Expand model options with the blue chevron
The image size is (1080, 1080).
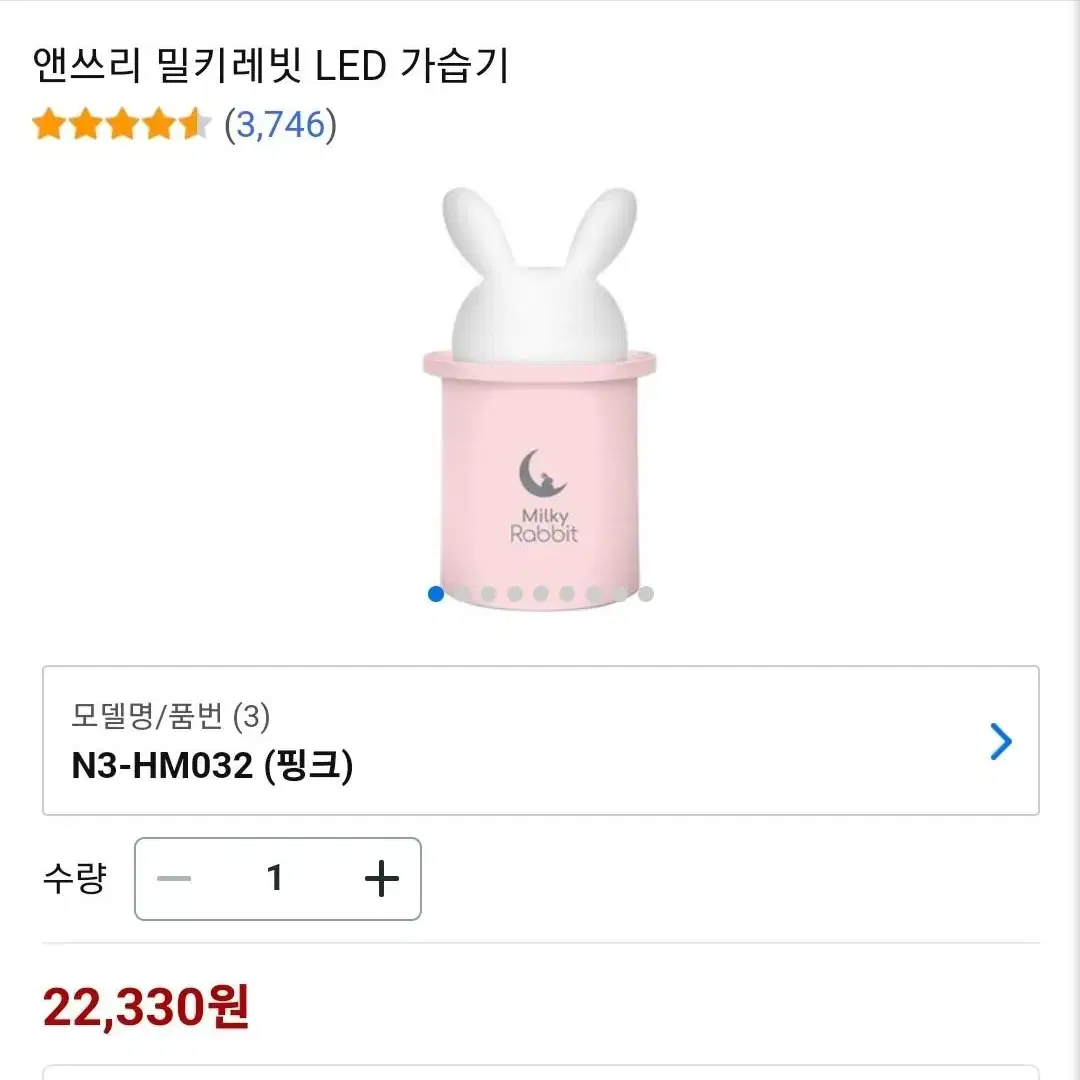[1000, 741]
